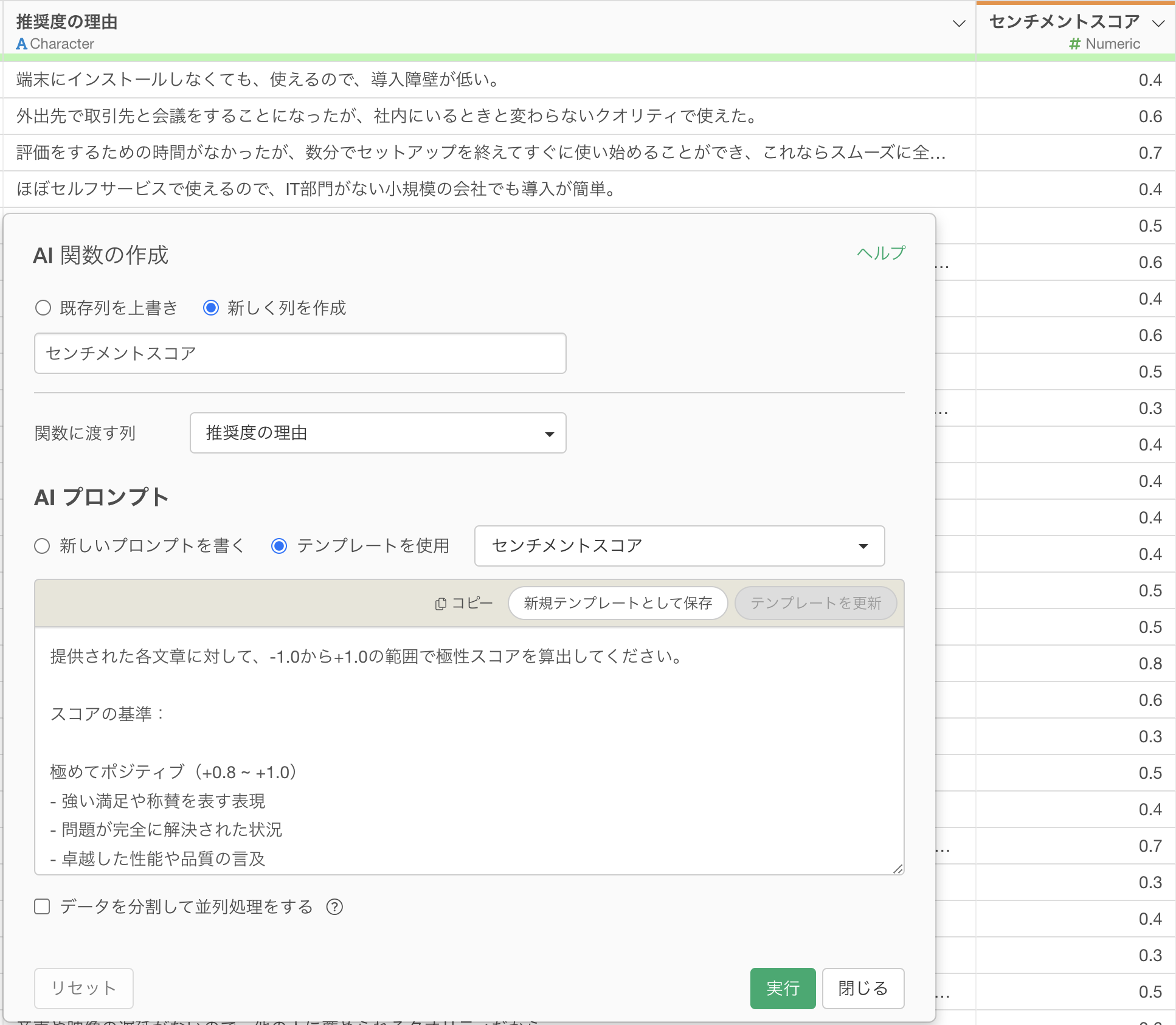The height and width of the screenshot is (1025, 1176).
Task: Click the リセット button
Action: 83,989
